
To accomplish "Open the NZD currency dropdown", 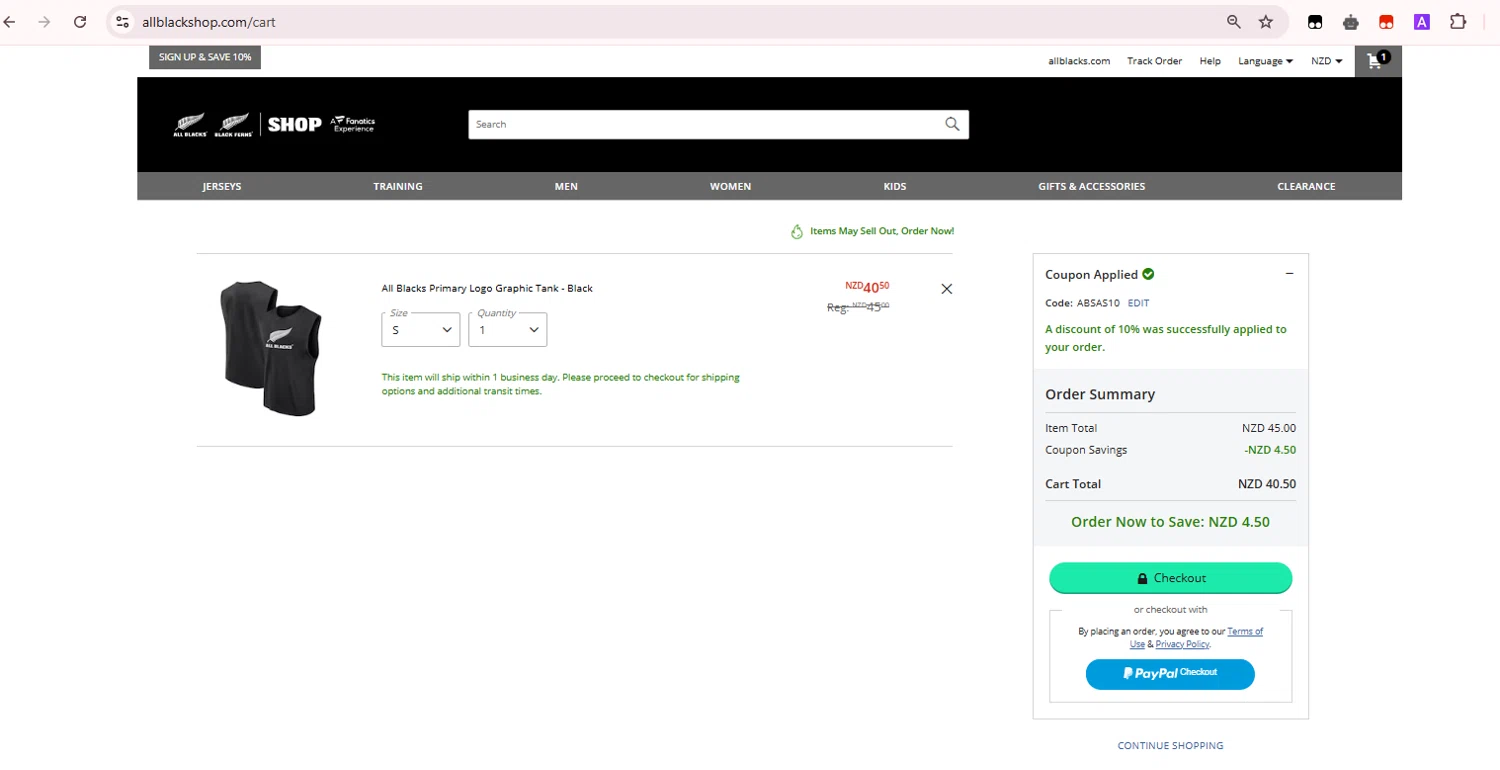I will point(1327,61).
